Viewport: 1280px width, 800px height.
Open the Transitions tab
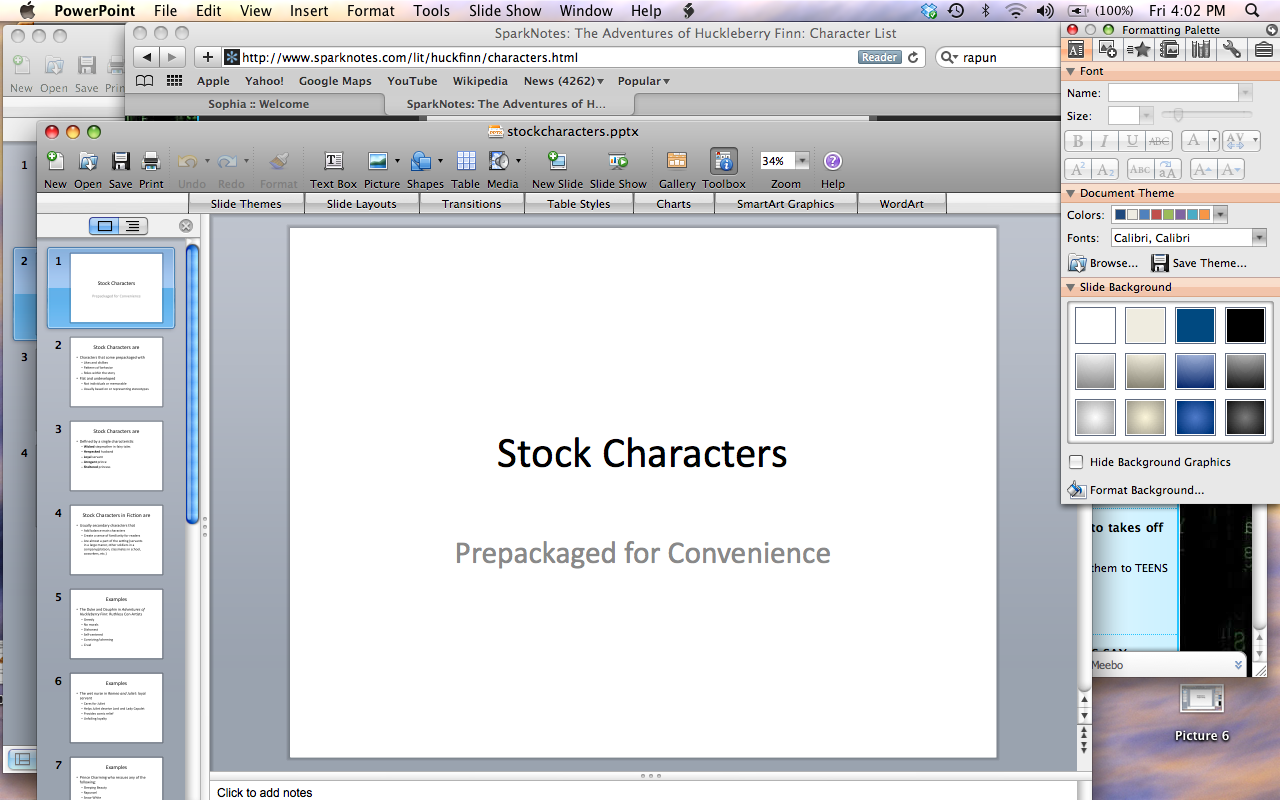point(471,204)
